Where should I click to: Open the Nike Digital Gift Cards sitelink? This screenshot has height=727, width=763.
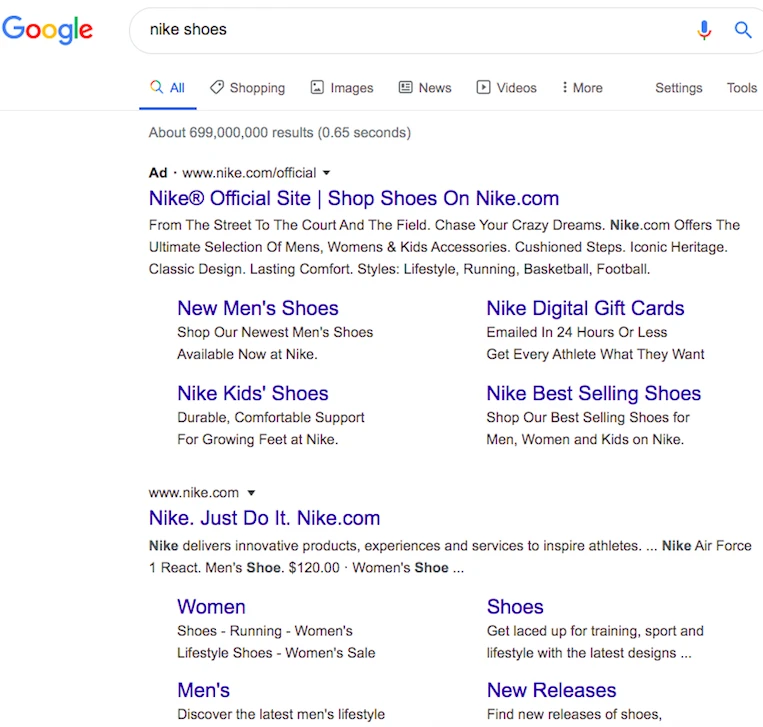pos(585,309)
